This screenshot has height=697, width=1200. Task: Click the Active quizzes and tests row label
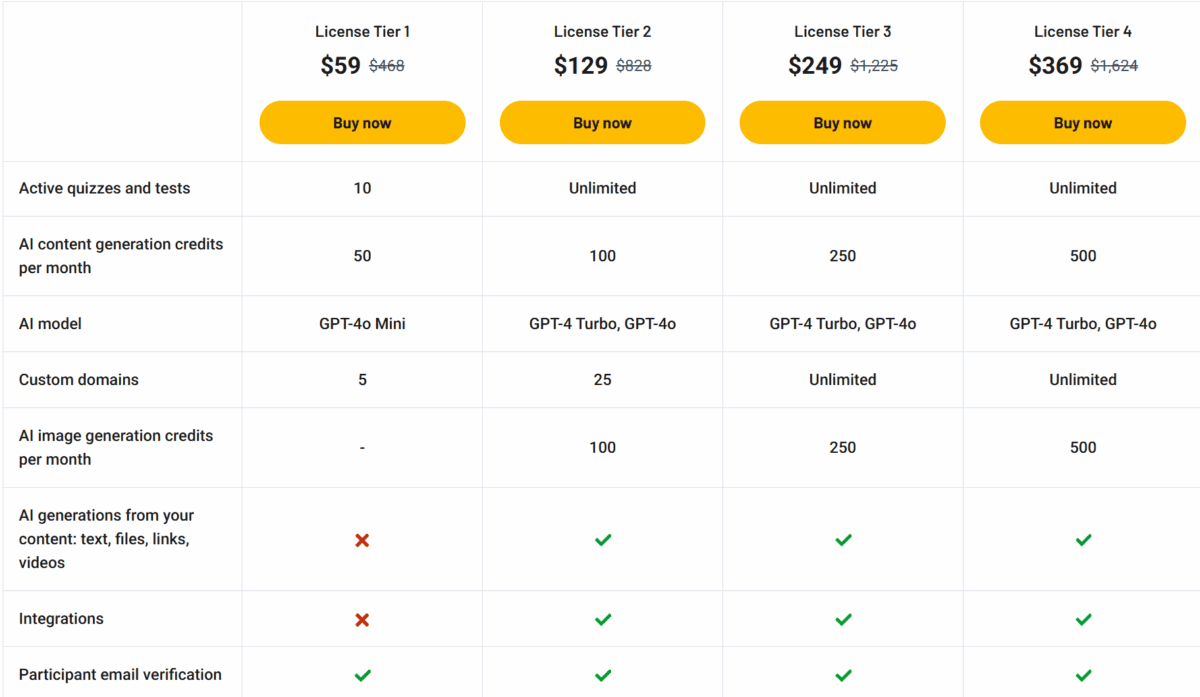[104, 188]
